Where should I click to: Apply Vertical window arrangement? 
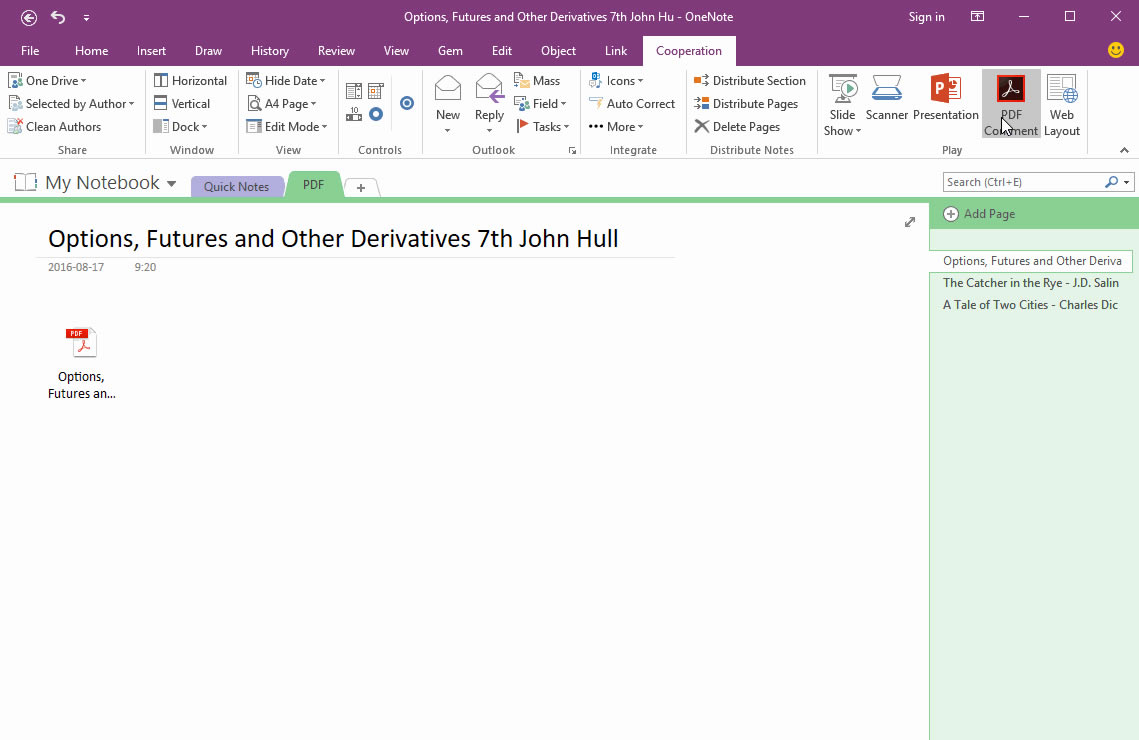183,103
